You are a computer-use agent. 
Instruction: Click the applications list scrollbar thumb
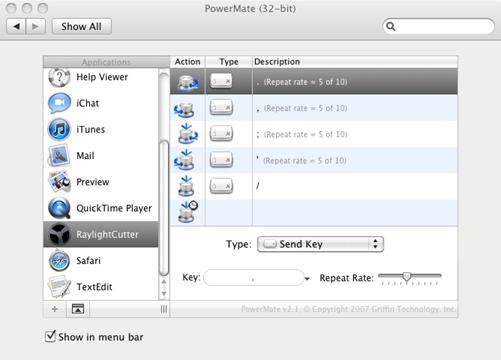tap(164, 208)
